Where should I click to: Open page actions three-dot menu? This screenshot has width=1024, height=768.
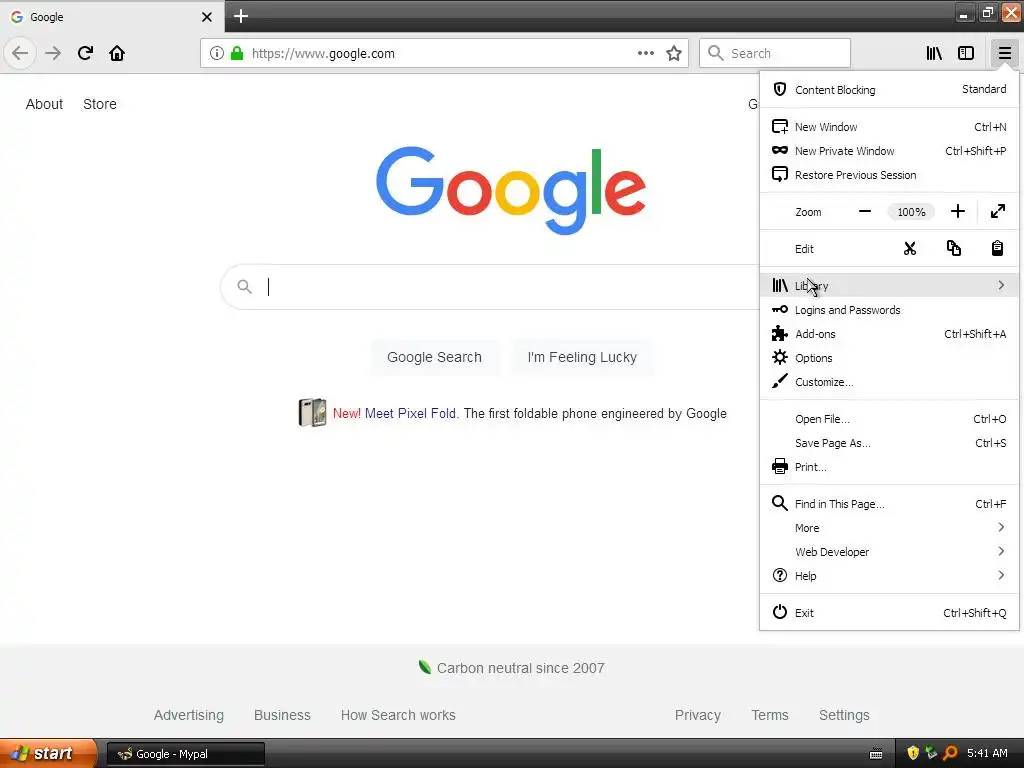pos(646,53)
